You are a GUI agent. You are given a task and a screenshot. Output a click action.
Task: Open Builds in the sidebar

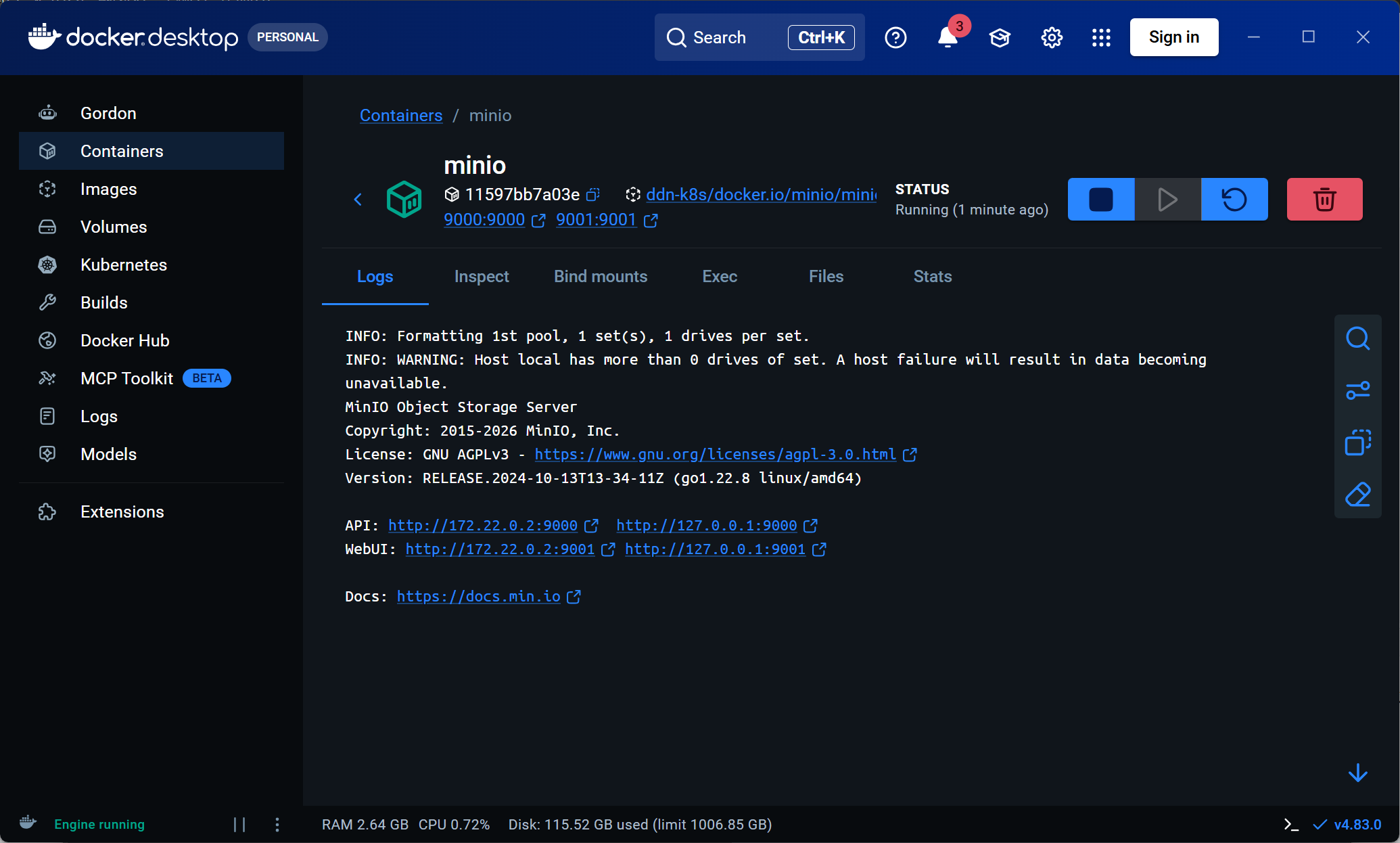(151, 302)
